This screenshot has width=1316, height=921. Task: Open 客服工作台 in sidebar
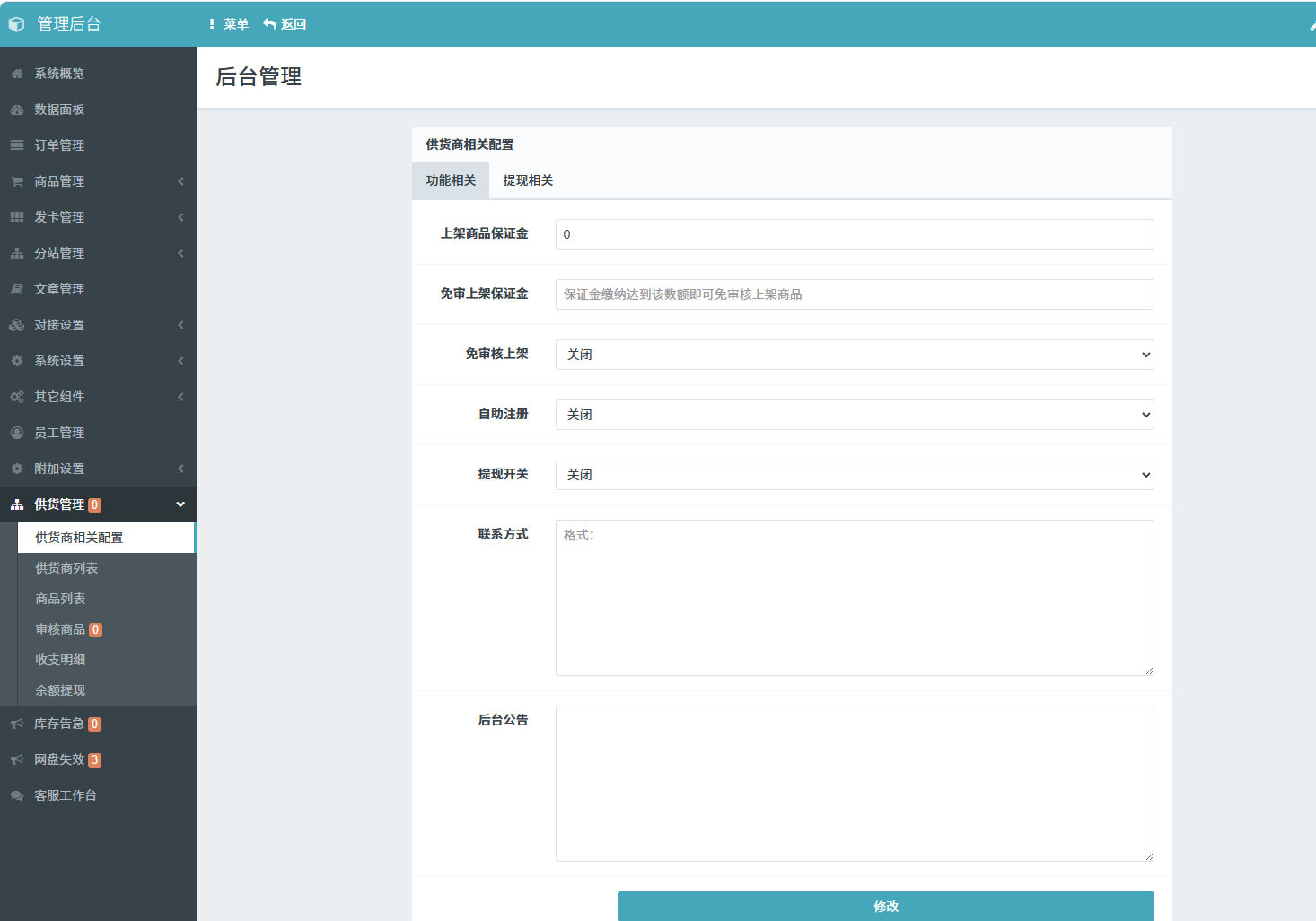pyautogui.click(x=99, y=795)
